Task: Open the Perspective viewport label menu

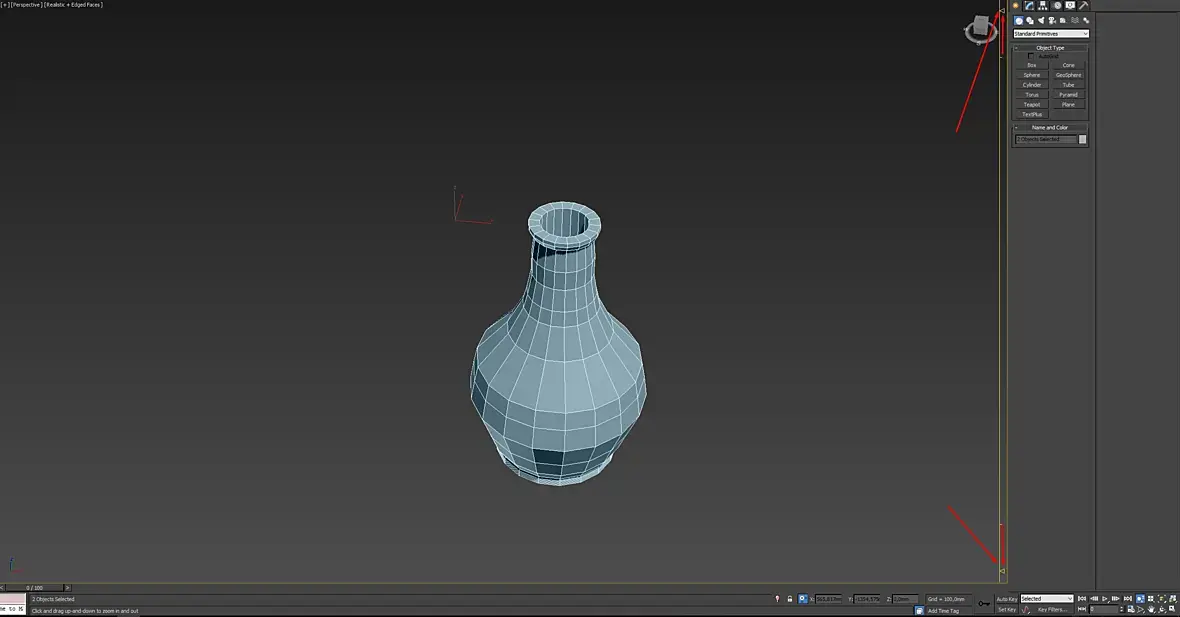Action: point(26,5)
